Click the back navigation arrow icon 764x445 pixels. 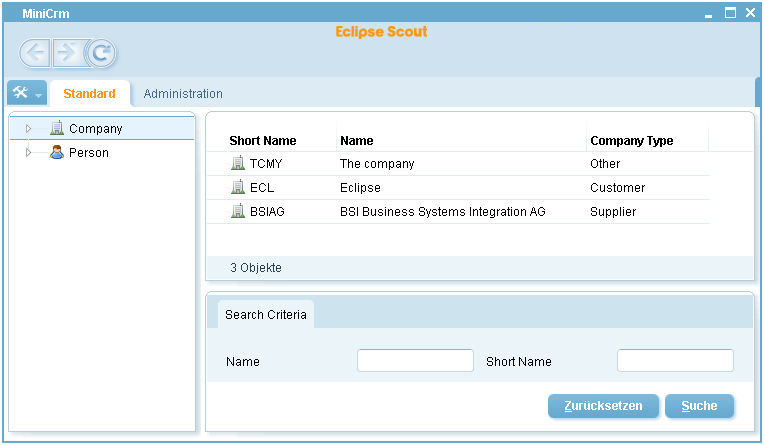click(35, 53)
